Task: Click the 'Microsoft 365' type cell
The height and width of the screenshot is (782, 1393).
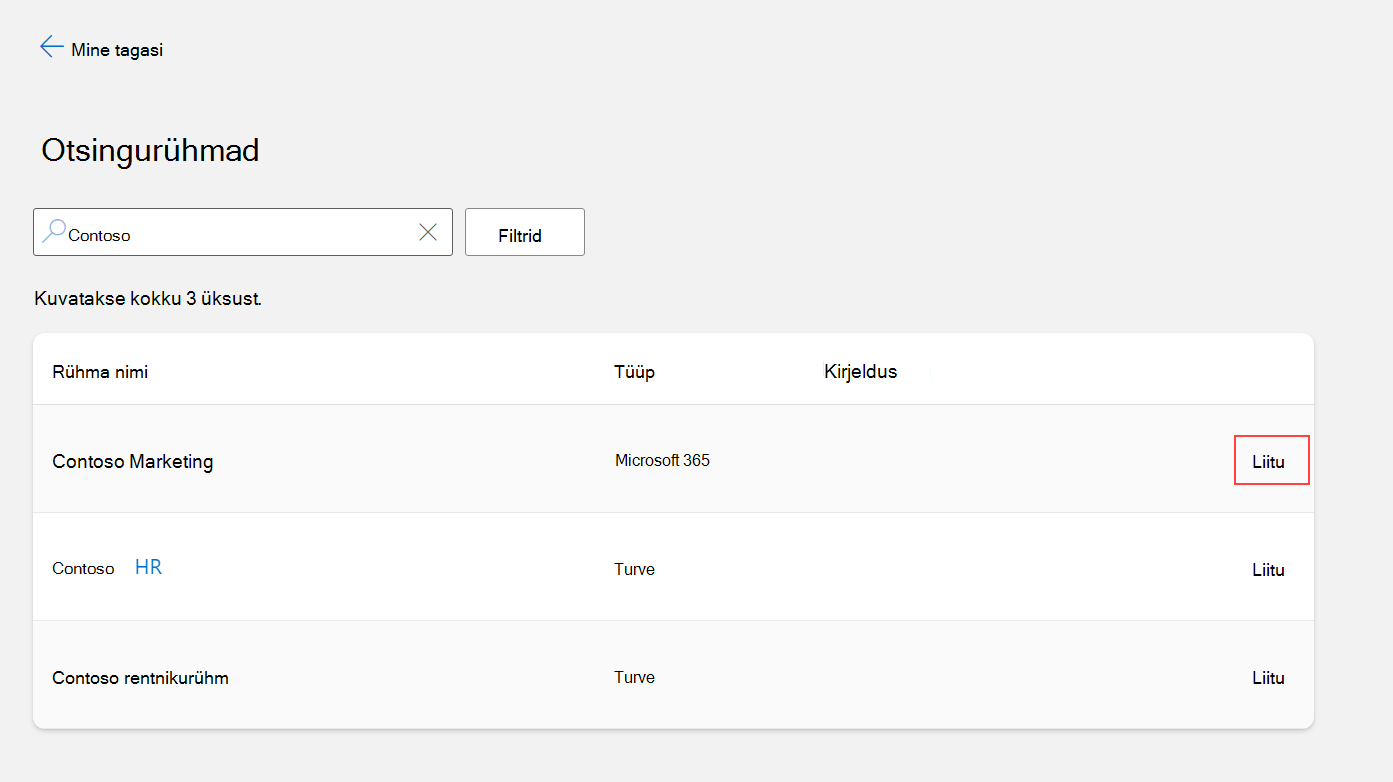Action: [662, 461]
